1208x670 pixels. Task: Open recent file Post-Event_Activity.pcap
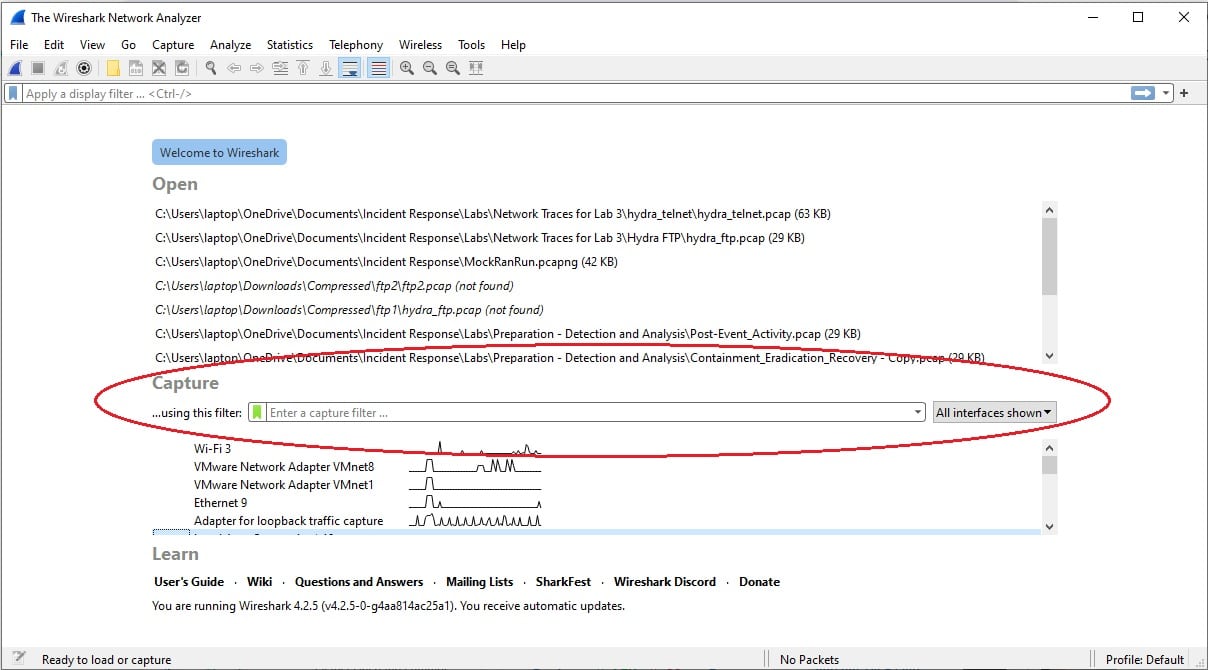pos(508,334)
